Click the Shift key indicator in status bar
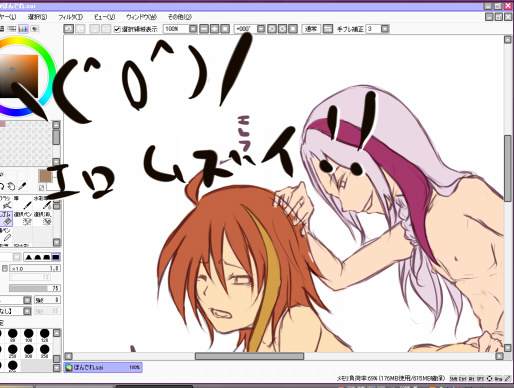 453,379
